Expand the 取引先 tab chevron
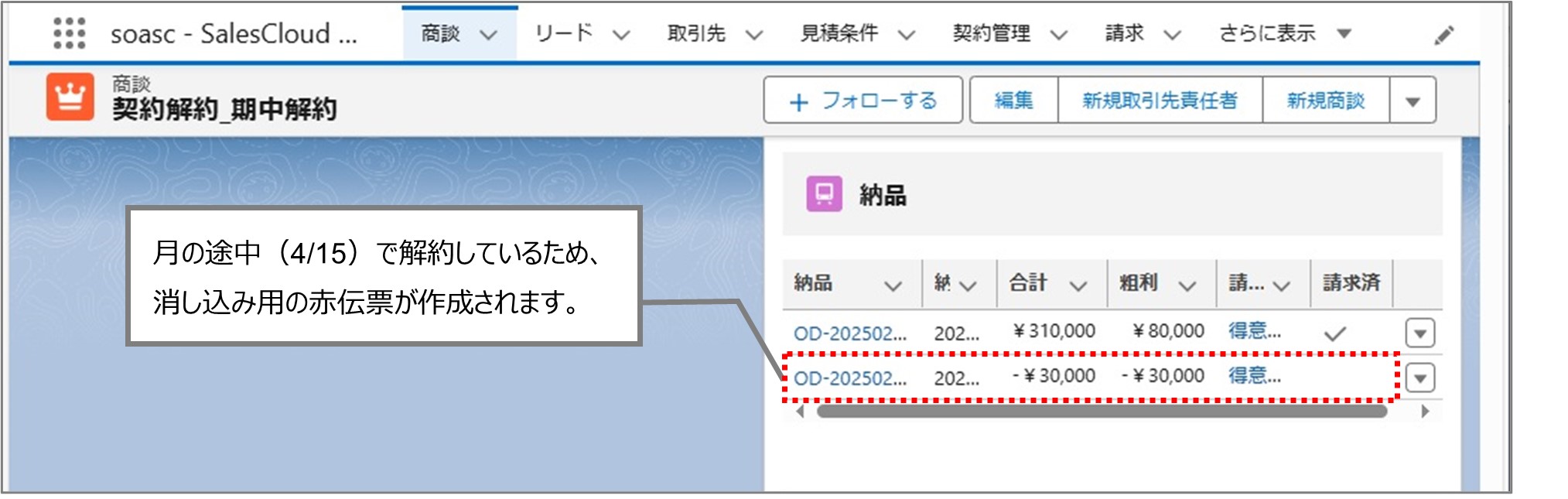This screenshot has width=1568, height=499. pyautogui.click(x=754, y=35)
